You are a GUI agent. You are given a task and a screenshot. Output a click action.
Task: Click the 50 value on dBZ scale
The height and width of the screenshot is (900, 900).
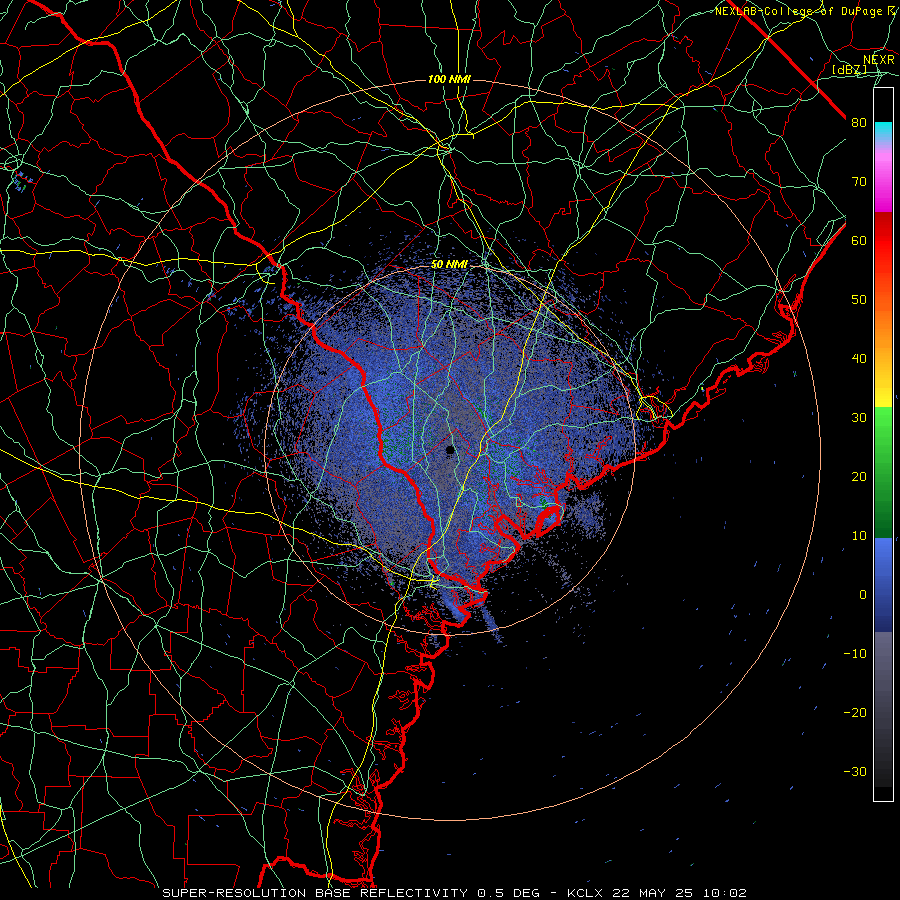859,300
